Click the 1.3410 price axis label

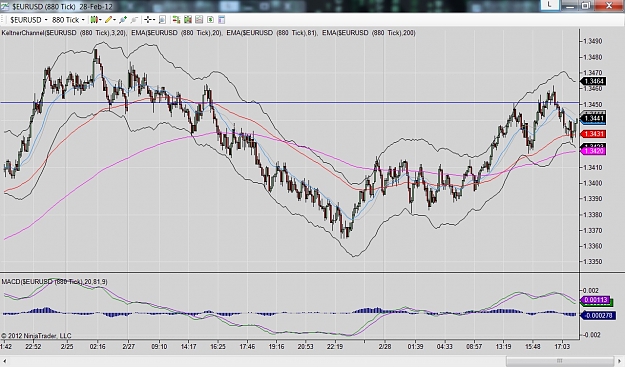(x=593, y=167)
